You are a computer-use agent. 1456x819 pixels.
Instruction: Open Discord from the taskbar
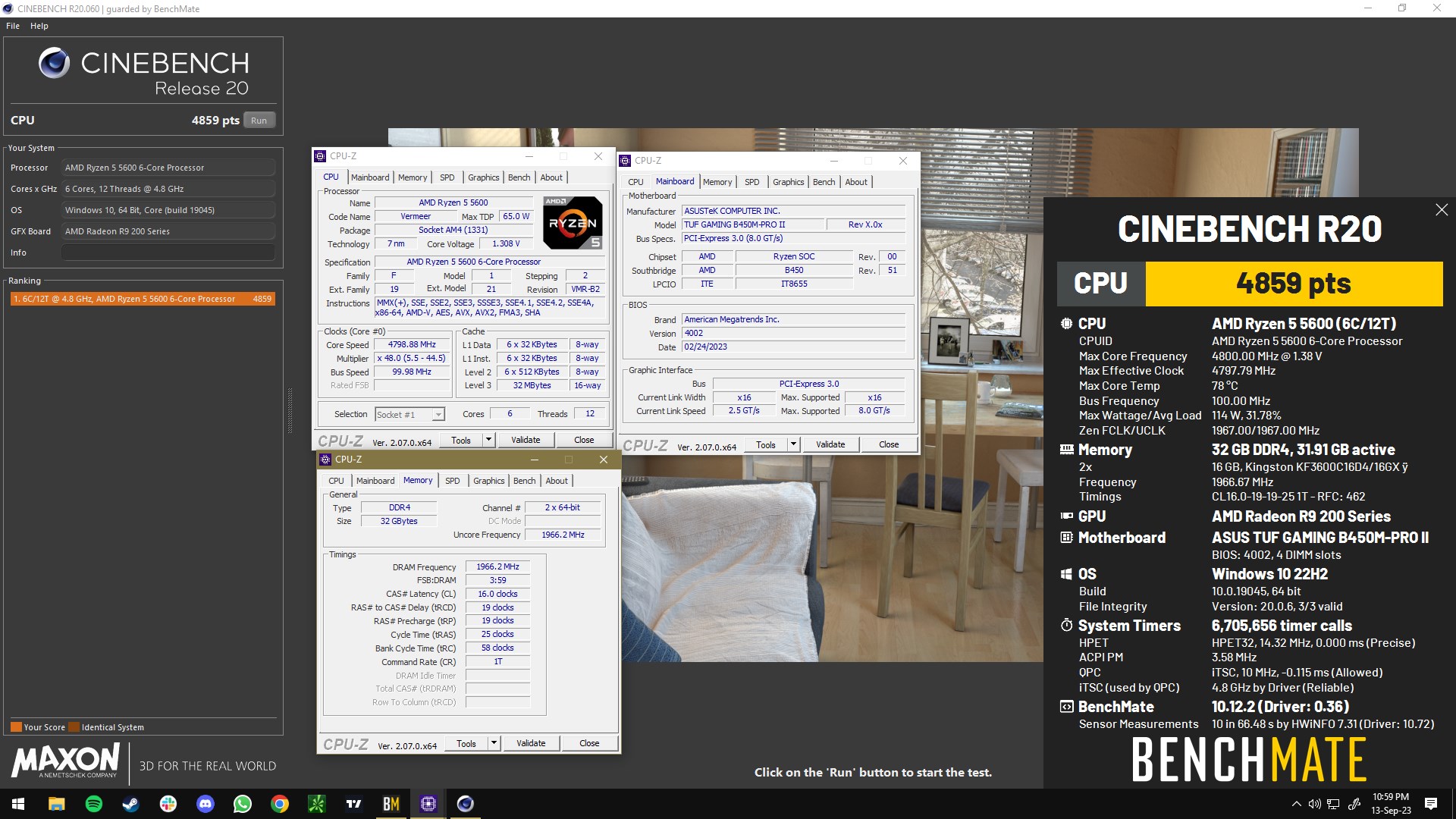tap(206, 804)
